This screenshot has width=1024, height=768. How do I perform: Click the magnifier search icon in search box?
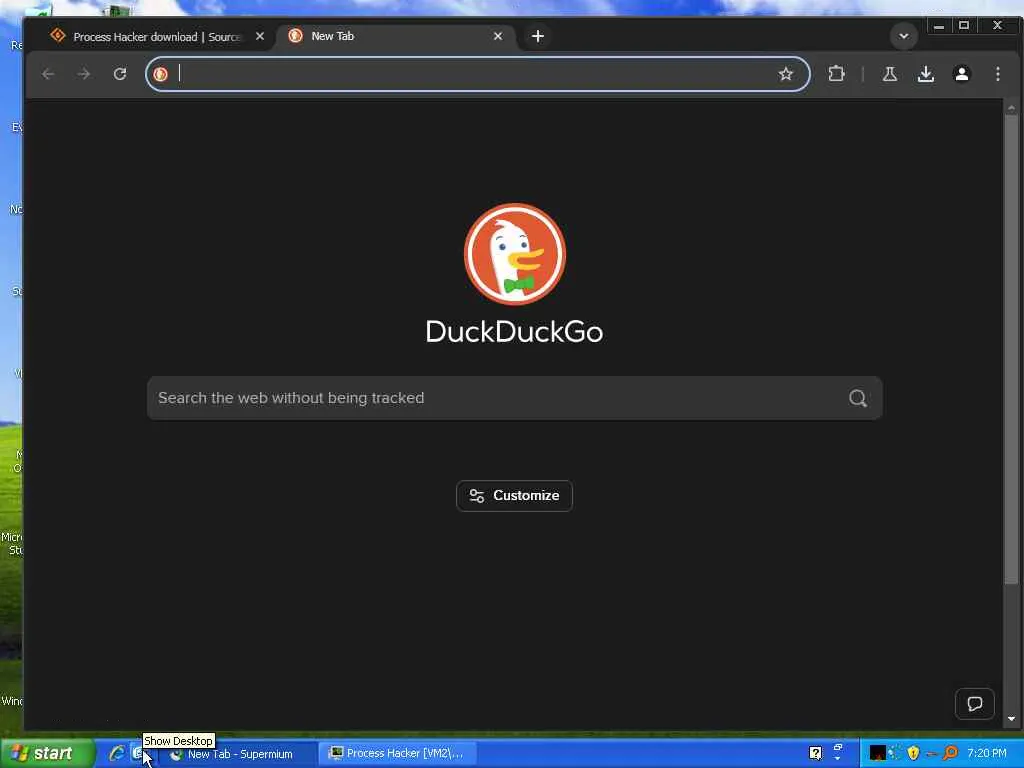click(857, 398)
